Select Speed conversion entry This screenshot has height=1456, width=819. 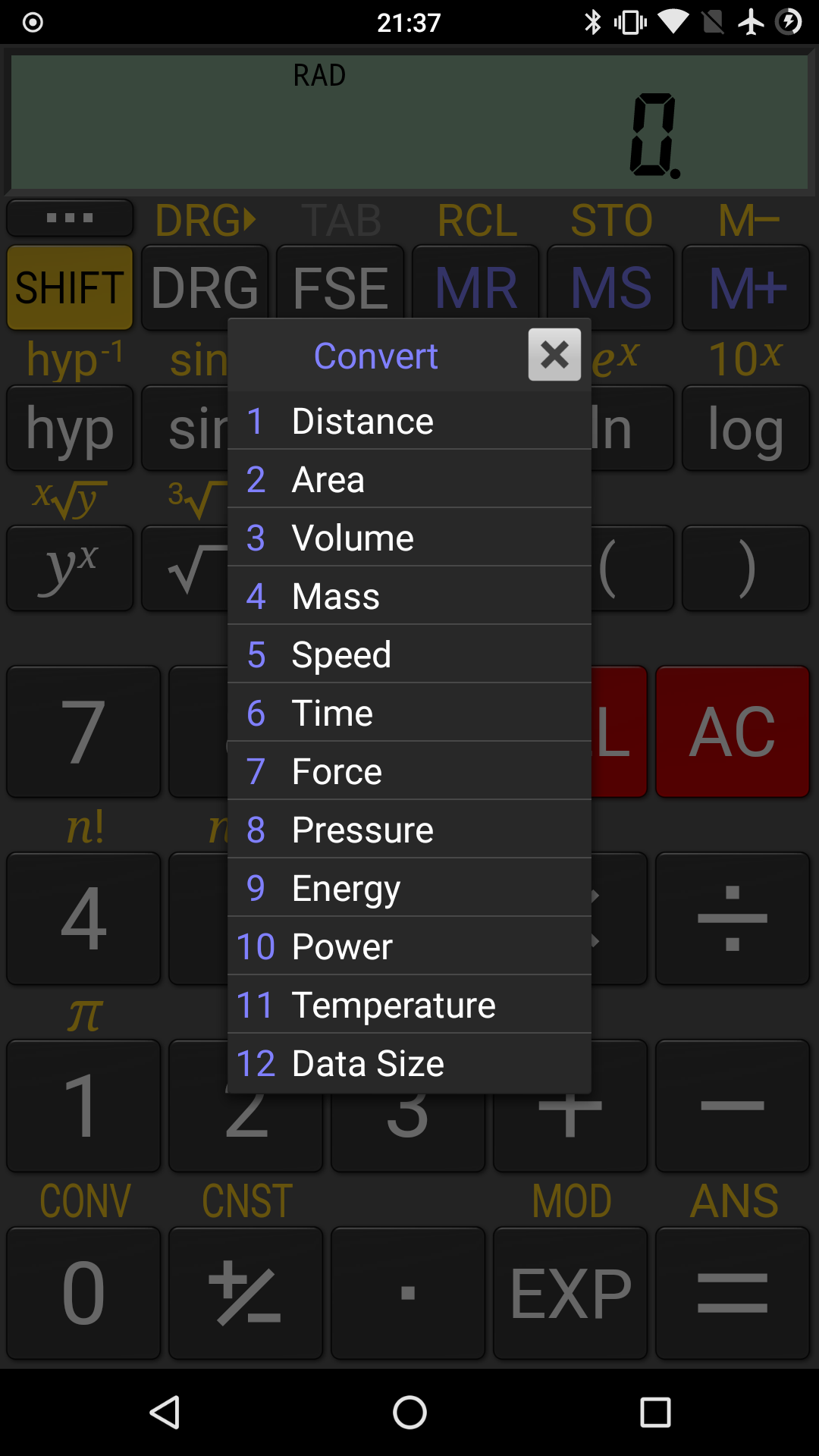click(x=409, y=654)
